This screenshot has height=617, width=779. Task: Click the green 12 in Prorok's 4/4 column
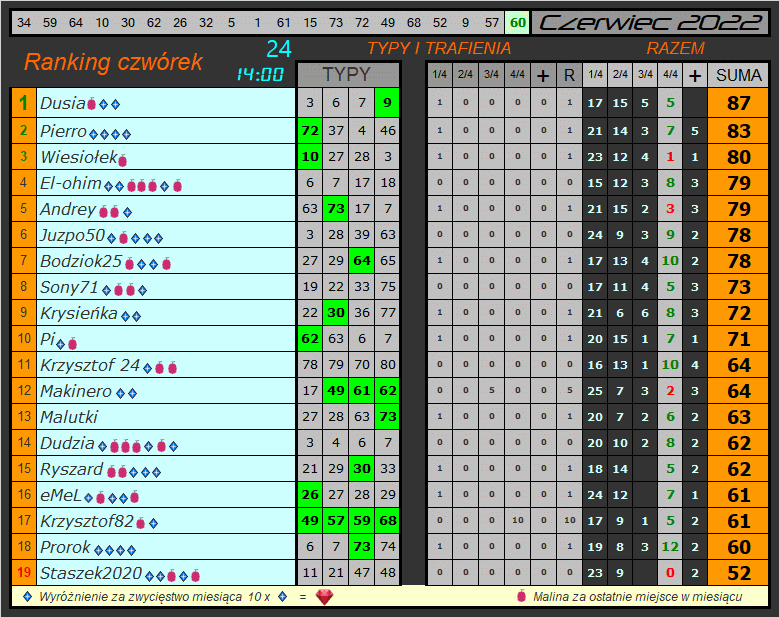670,547
